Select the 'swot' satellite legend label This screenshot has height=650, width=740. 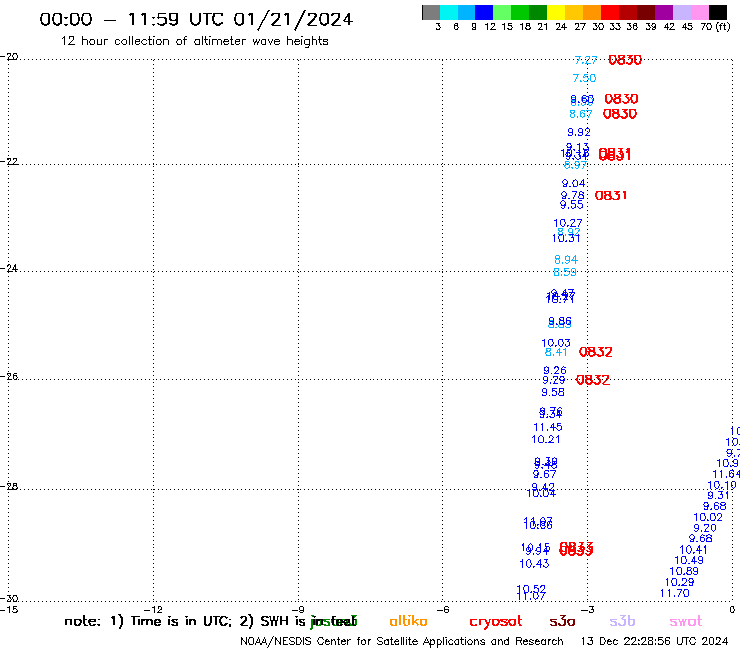(x=685, y=622)
